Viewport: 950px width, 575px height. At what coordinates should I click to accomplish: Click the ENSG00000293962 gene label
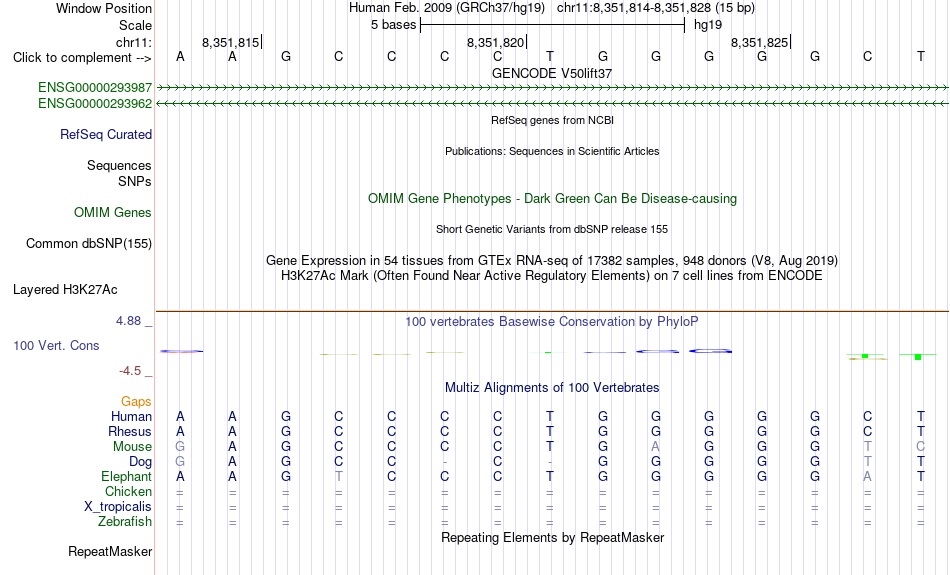point(95,104)
